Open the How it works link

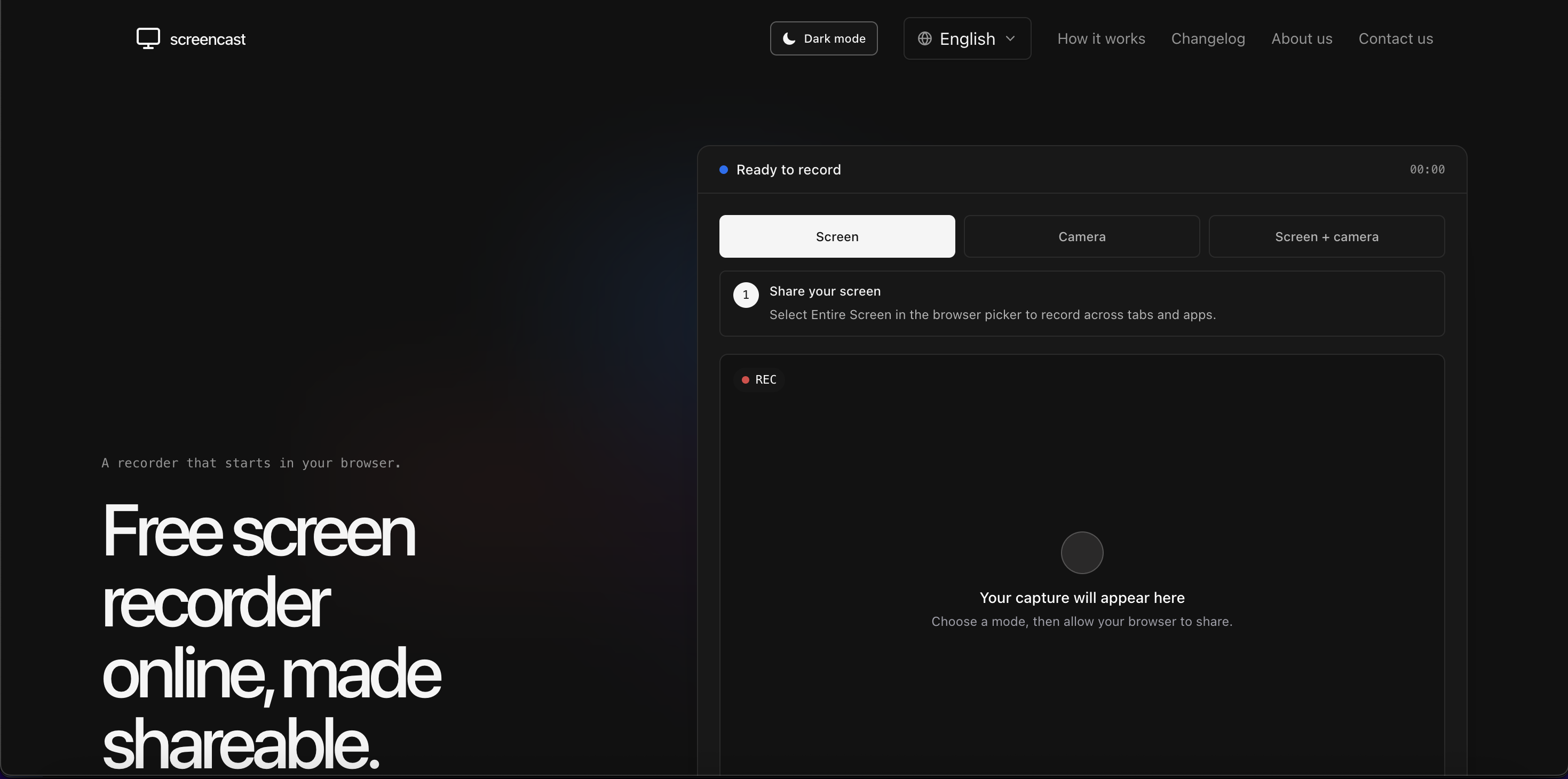click(x=1101, y=38)
